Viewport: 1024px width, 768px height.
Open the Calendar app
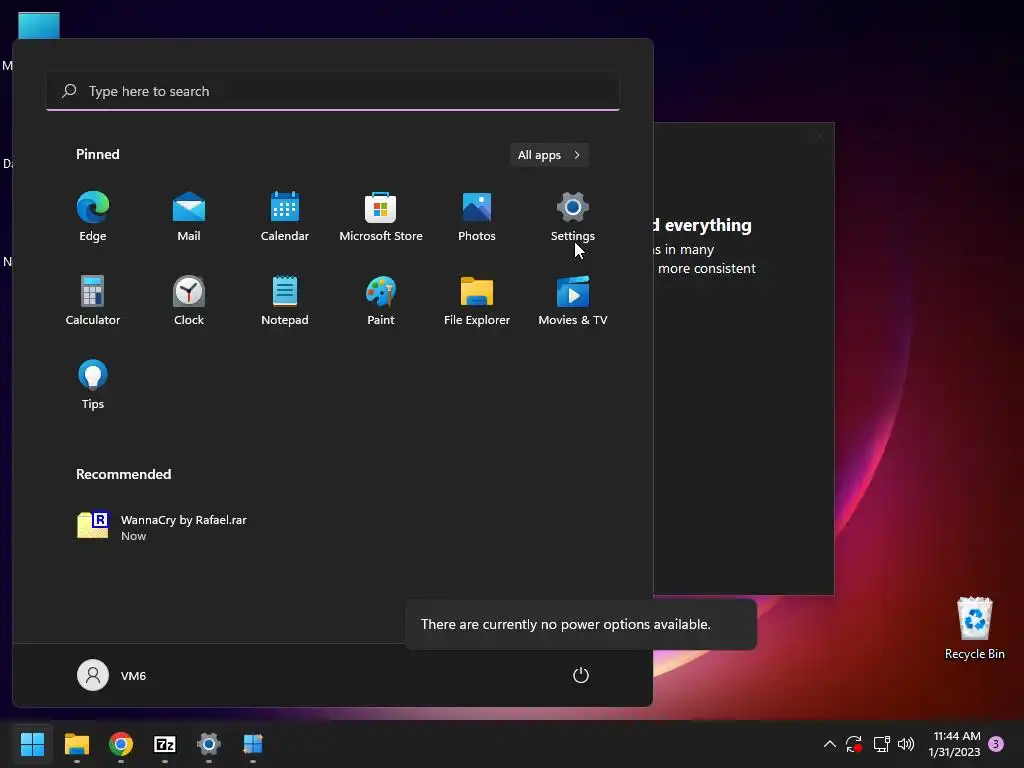click(285, 217)
